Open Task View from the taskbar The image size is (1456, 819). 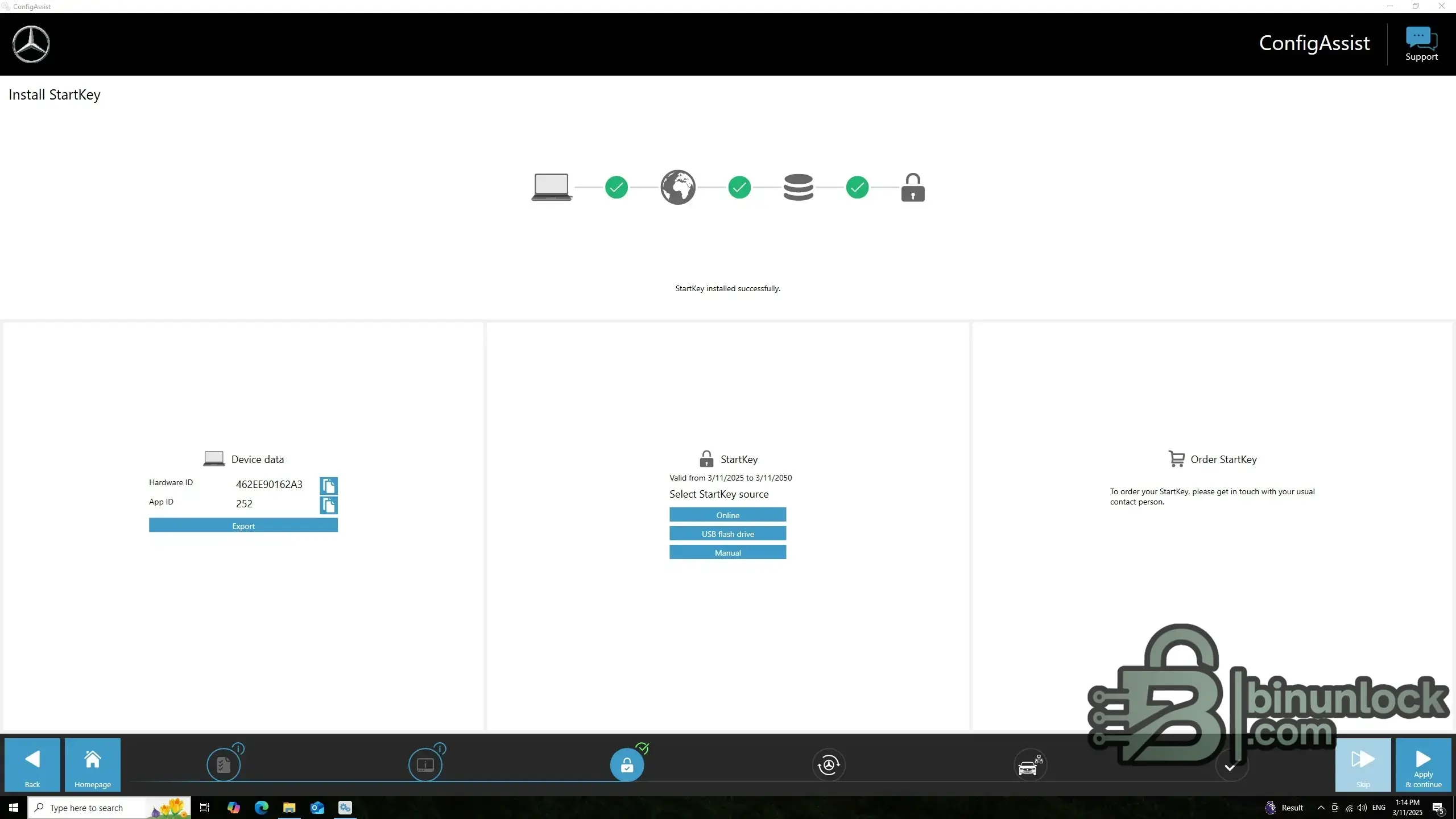[205, 808]
